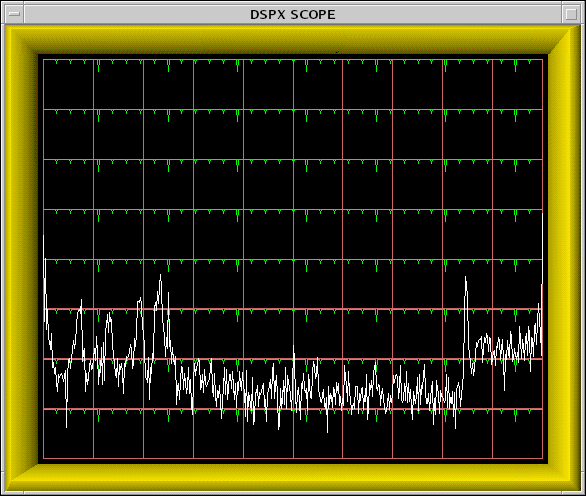Click the bottom red border line of the grid
Viewport: 586px width, 496px height.
293,458
